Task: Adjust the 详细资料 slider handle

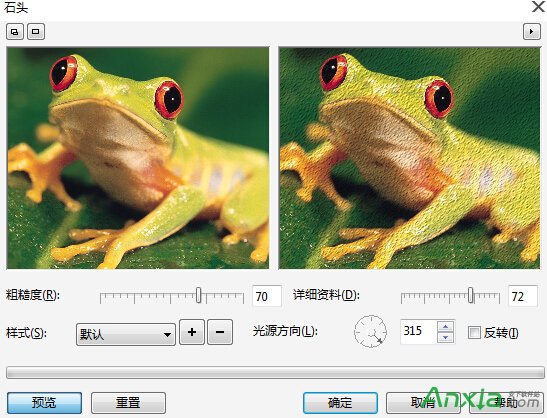Action: 471,295
